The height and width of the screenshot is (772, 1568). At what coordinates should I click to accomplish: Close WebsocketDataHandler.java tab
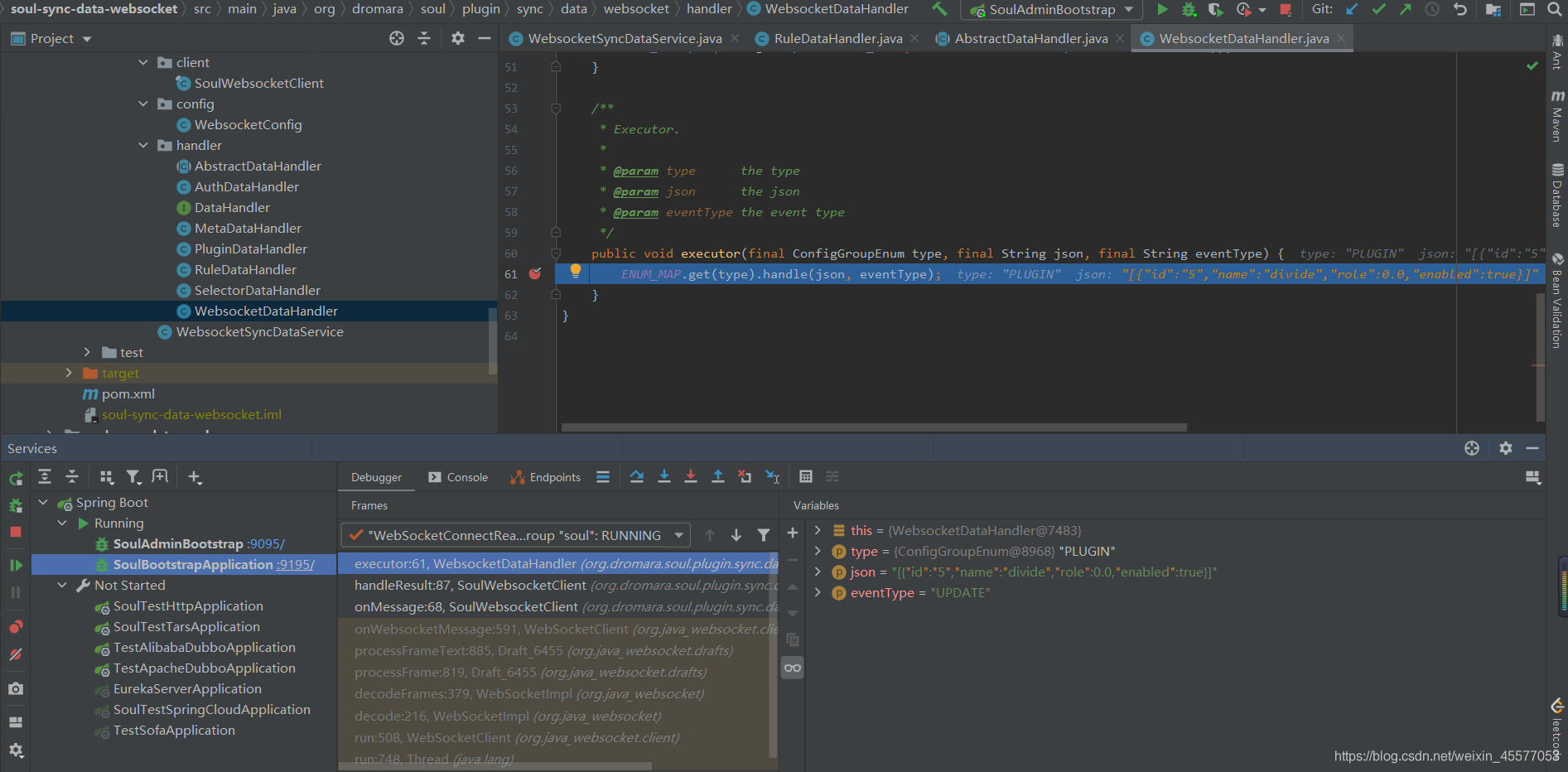(1341, 38)
